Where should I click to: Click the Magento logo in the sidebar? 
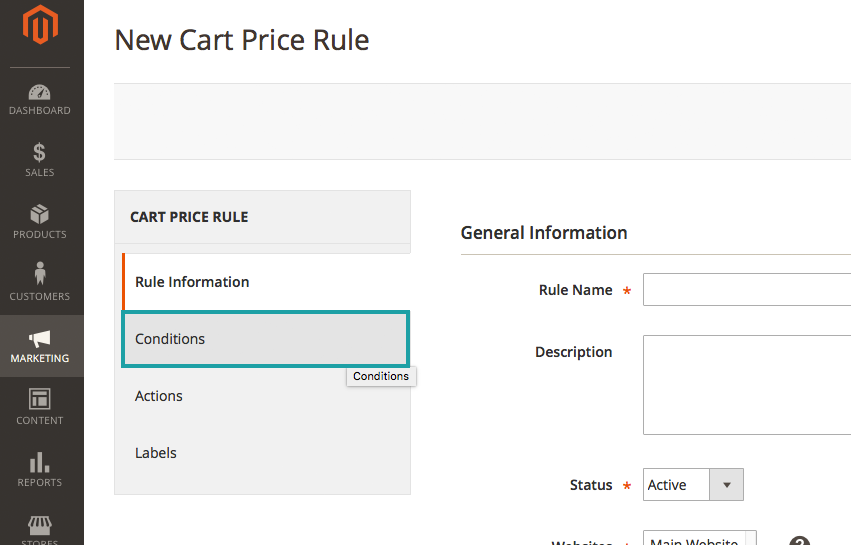40,25
